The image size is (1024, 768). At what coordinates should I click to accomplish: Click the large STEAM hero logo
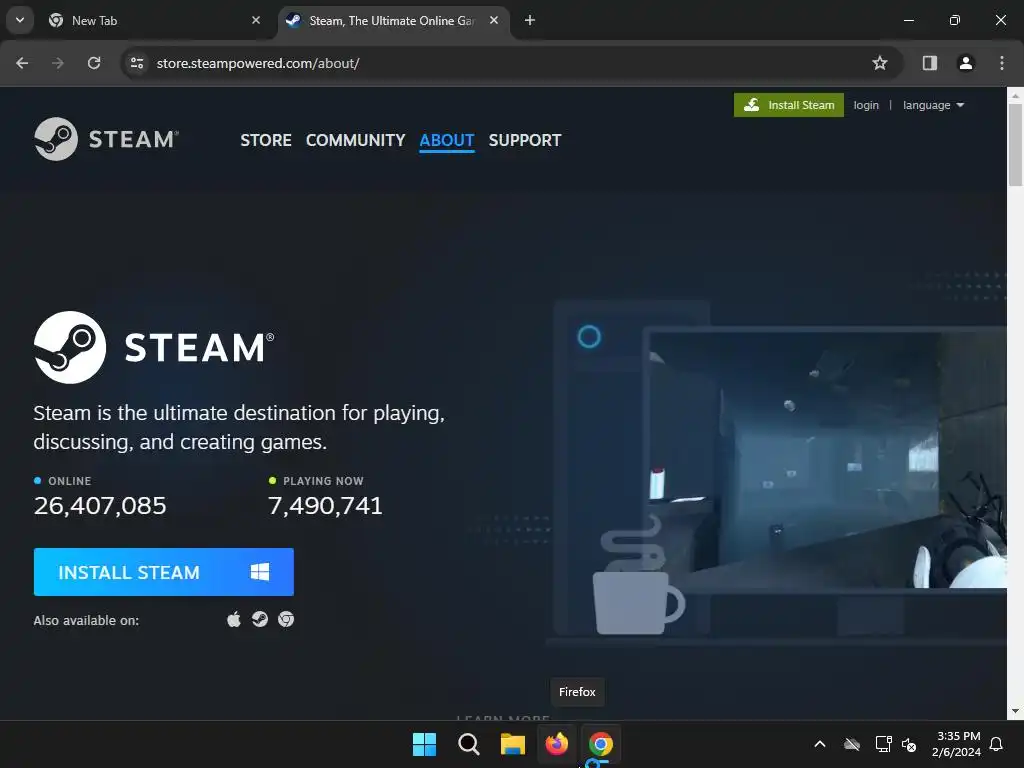[x=154, y=347]
